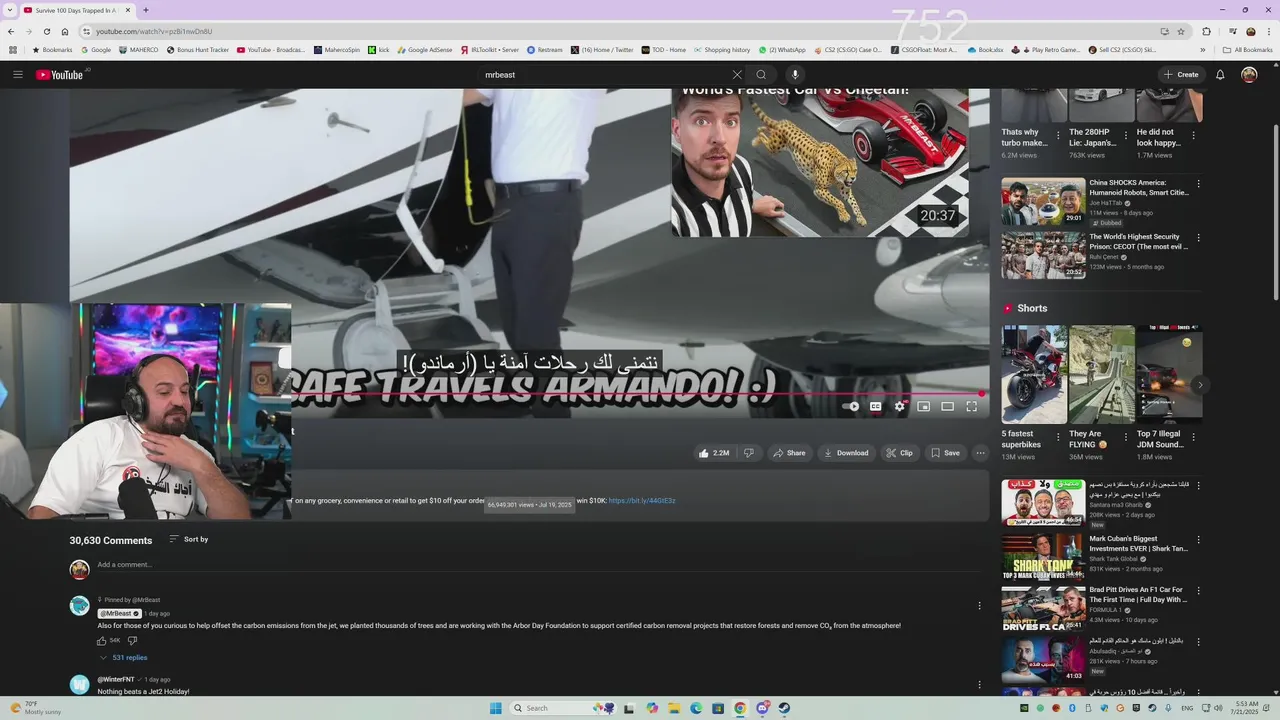Toggle closed captions in the player
The image size is (1280, 720).
click(x=876, y=407)
